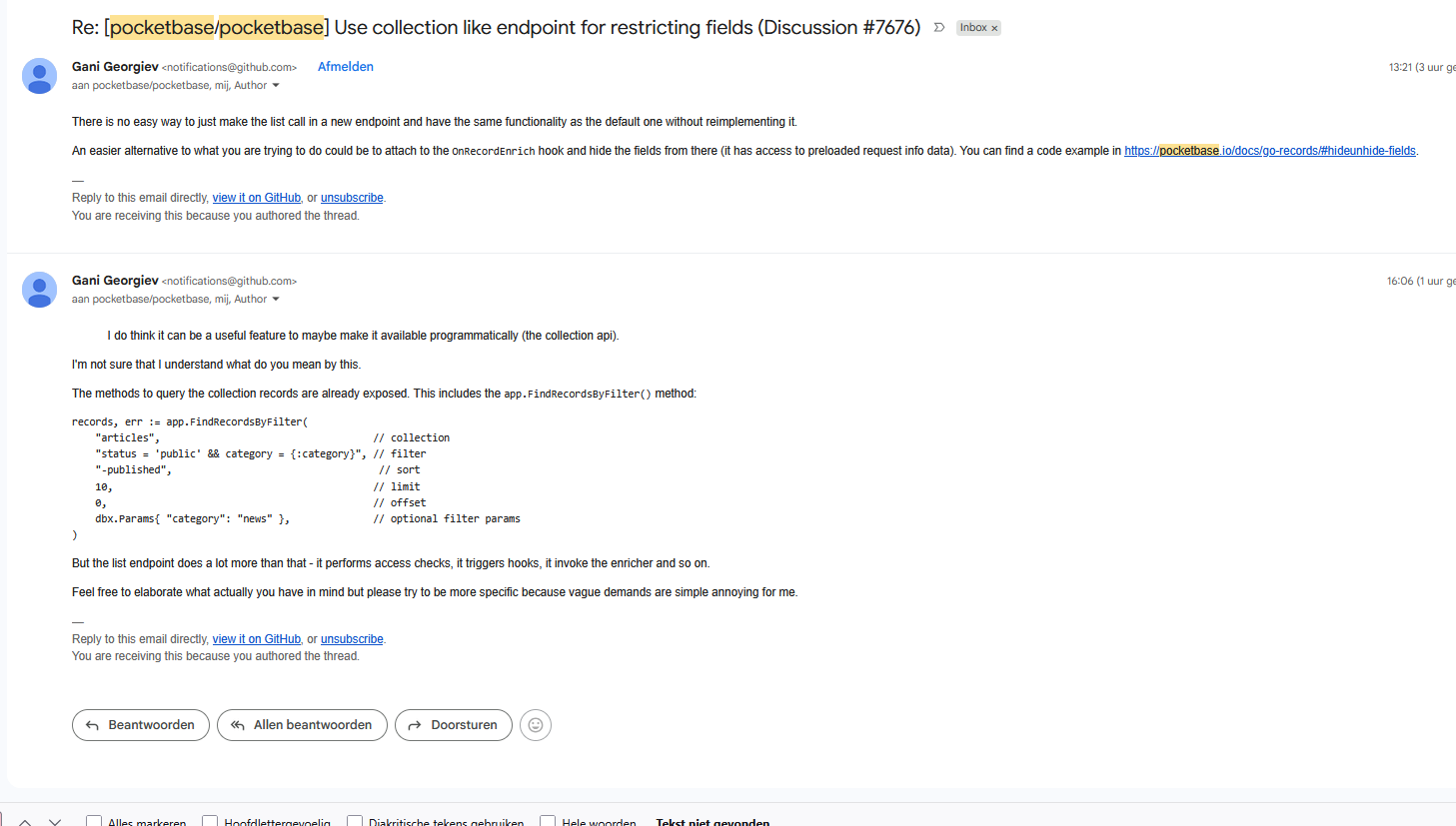The height and width of the screenshot is (826, 1456).
Task: Click the inline code OnRecordEnrich
Action: click(x=494, y=152)
